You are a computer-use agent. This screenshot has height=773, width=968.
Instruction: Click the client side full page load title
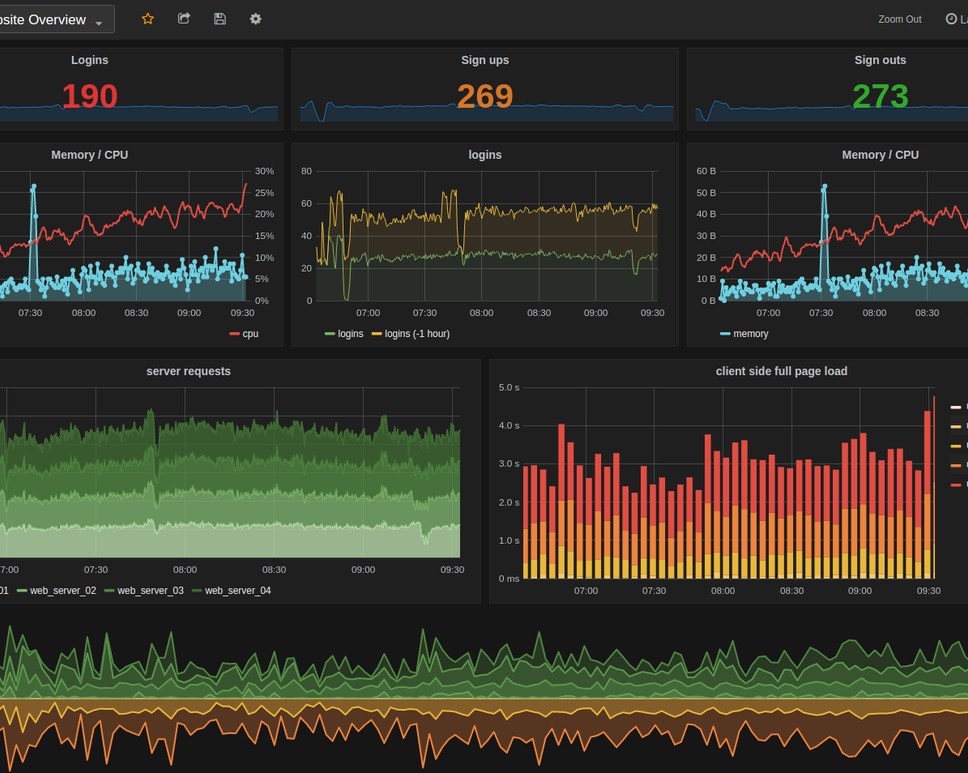781,371
